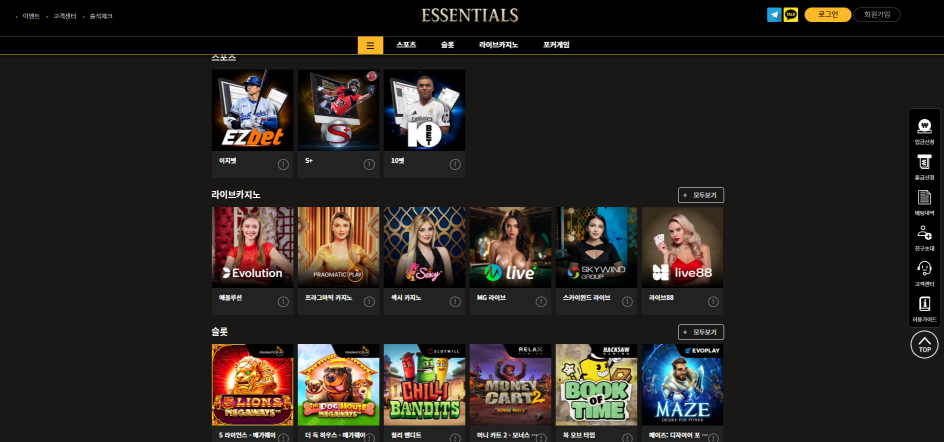Show info icon for 10벳 card

point(455,164)
